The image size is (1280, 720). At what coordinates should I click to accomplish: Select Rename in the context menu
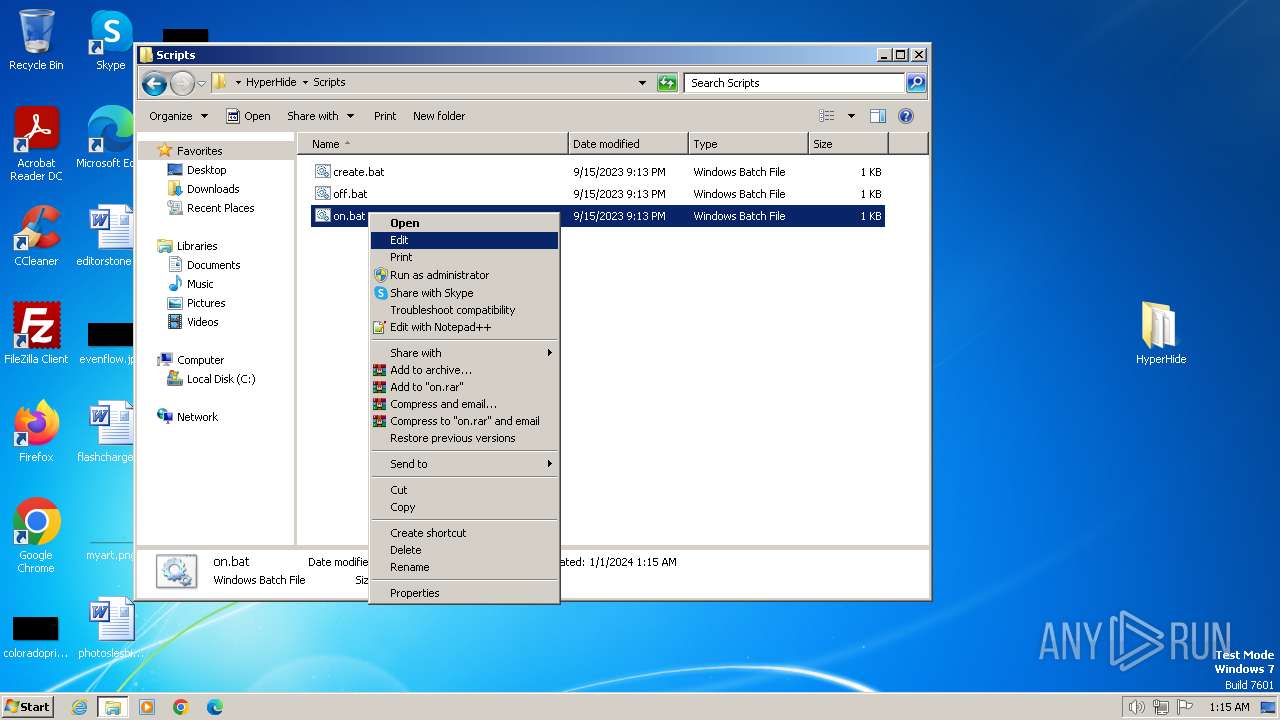(464, 567)
